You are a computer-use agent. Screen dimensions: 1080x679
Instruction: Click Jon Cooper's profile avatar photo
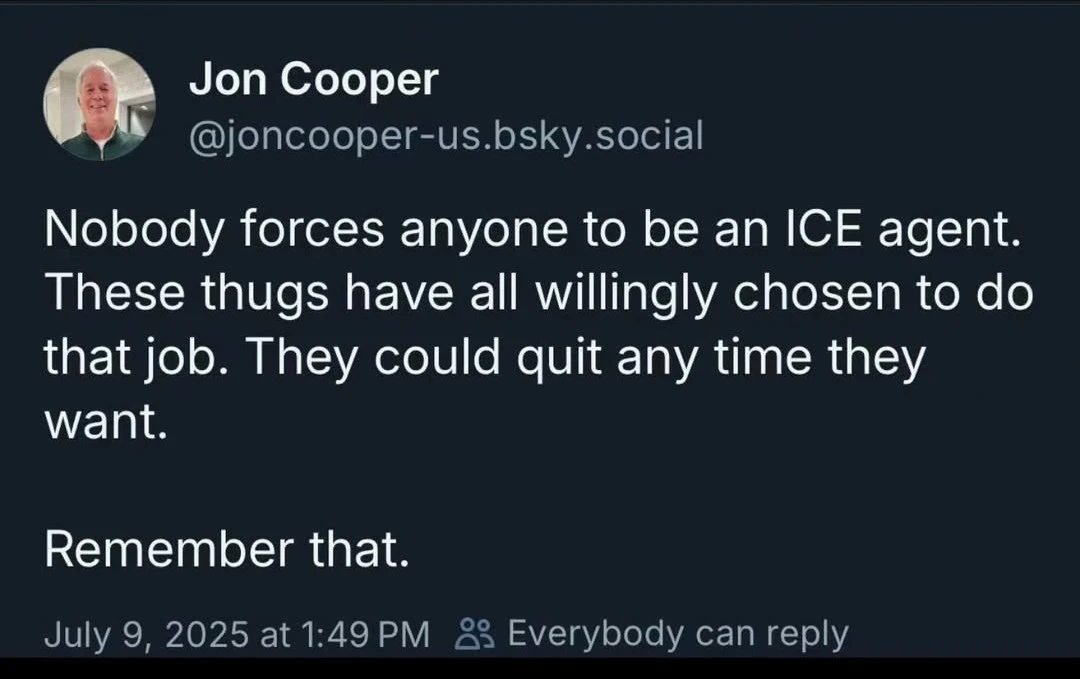click(99, 105)
